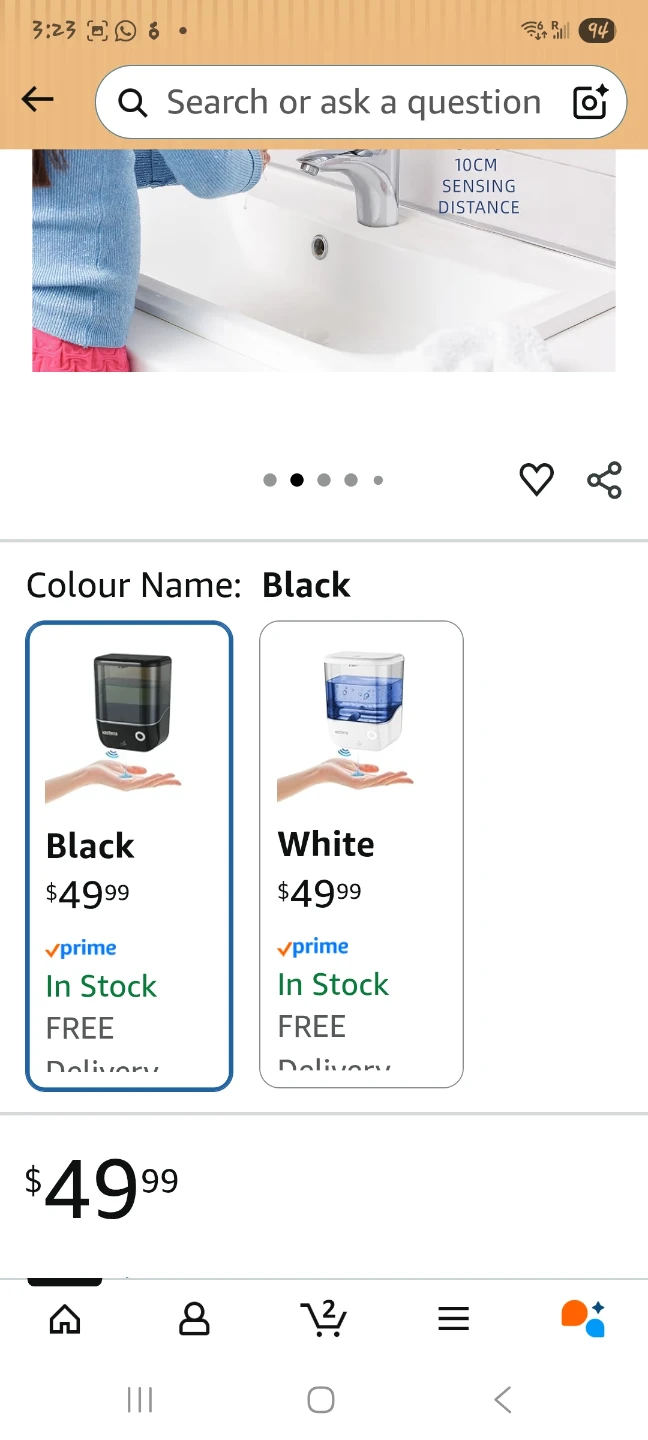The width and height of the screenshot is (648, 1440).
Task: Go to Home tab in bottom bar
Action: (65, 1319)
